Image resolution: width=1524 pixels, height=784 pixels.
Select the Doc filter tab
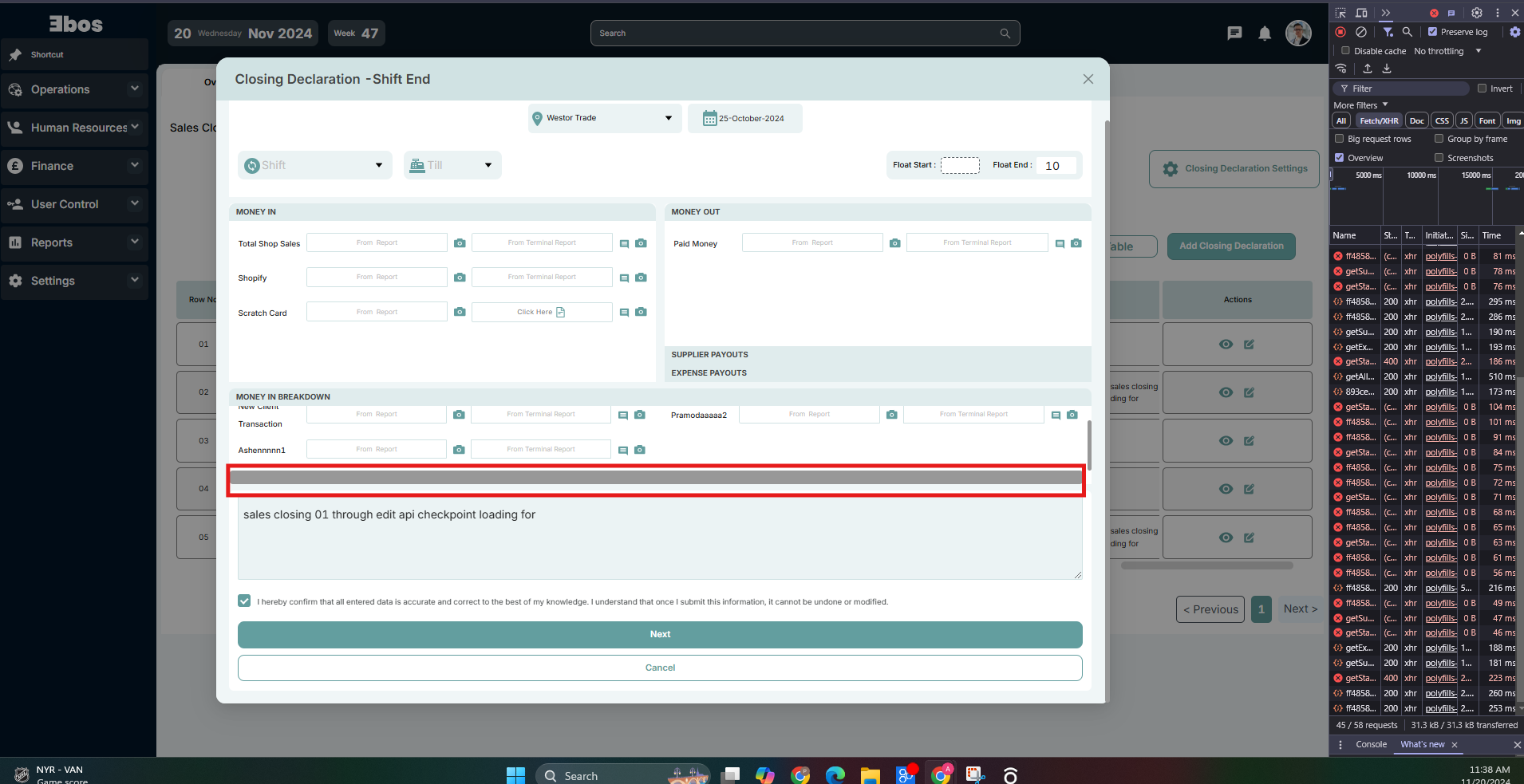tap(1417, 120)
